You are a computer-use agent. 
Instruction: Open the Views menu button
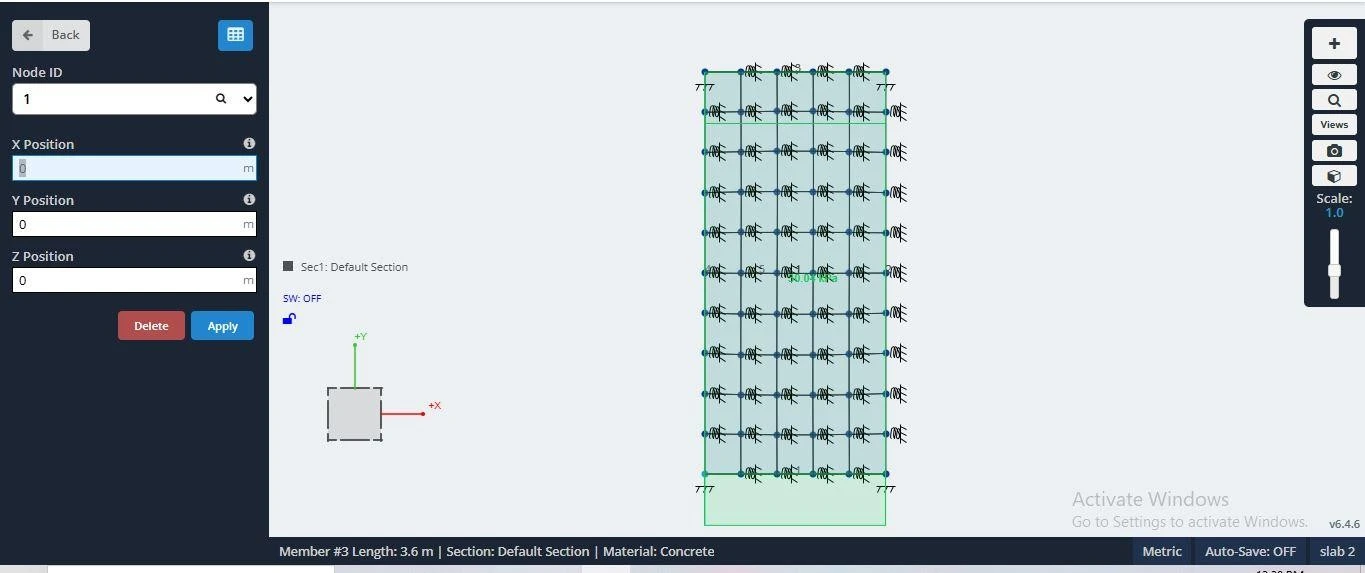tap(1334, 125)
